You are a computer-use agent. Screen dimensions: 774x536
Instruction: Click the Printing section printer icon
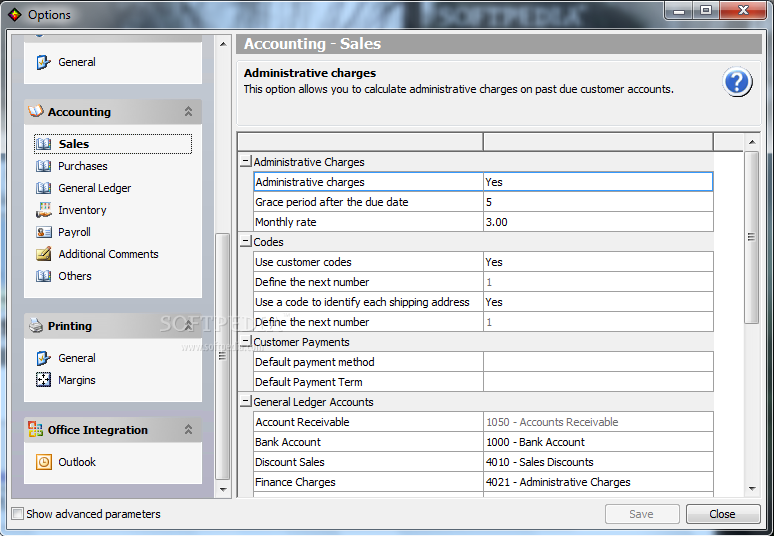(x=36, y=325)
